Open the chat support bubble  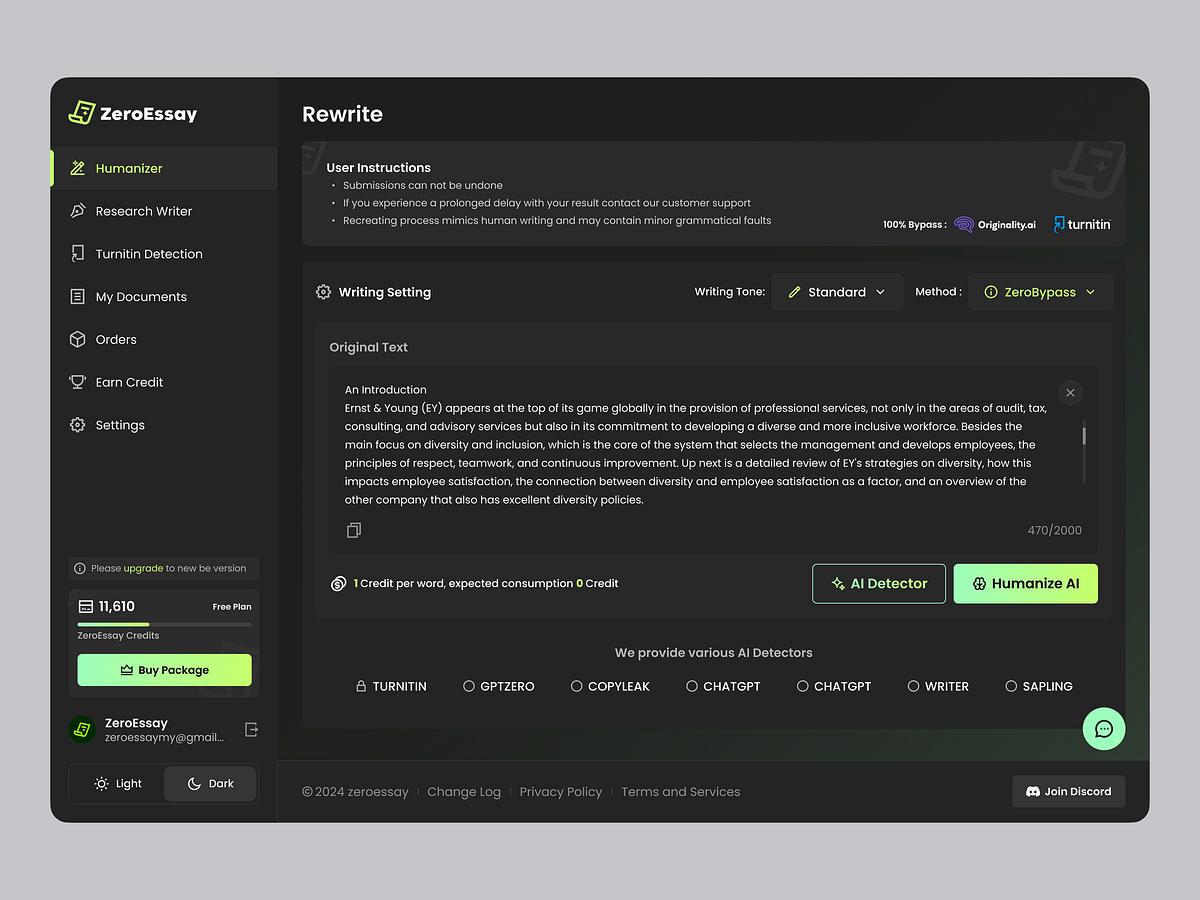coord(1104,729)
